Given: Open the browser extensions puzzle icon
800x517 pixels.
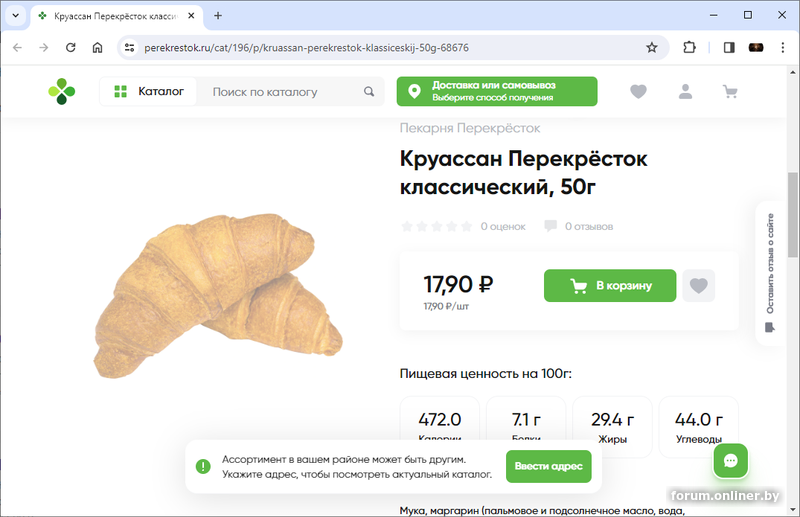Looking at the screenshot, I should tap(689, 47).
